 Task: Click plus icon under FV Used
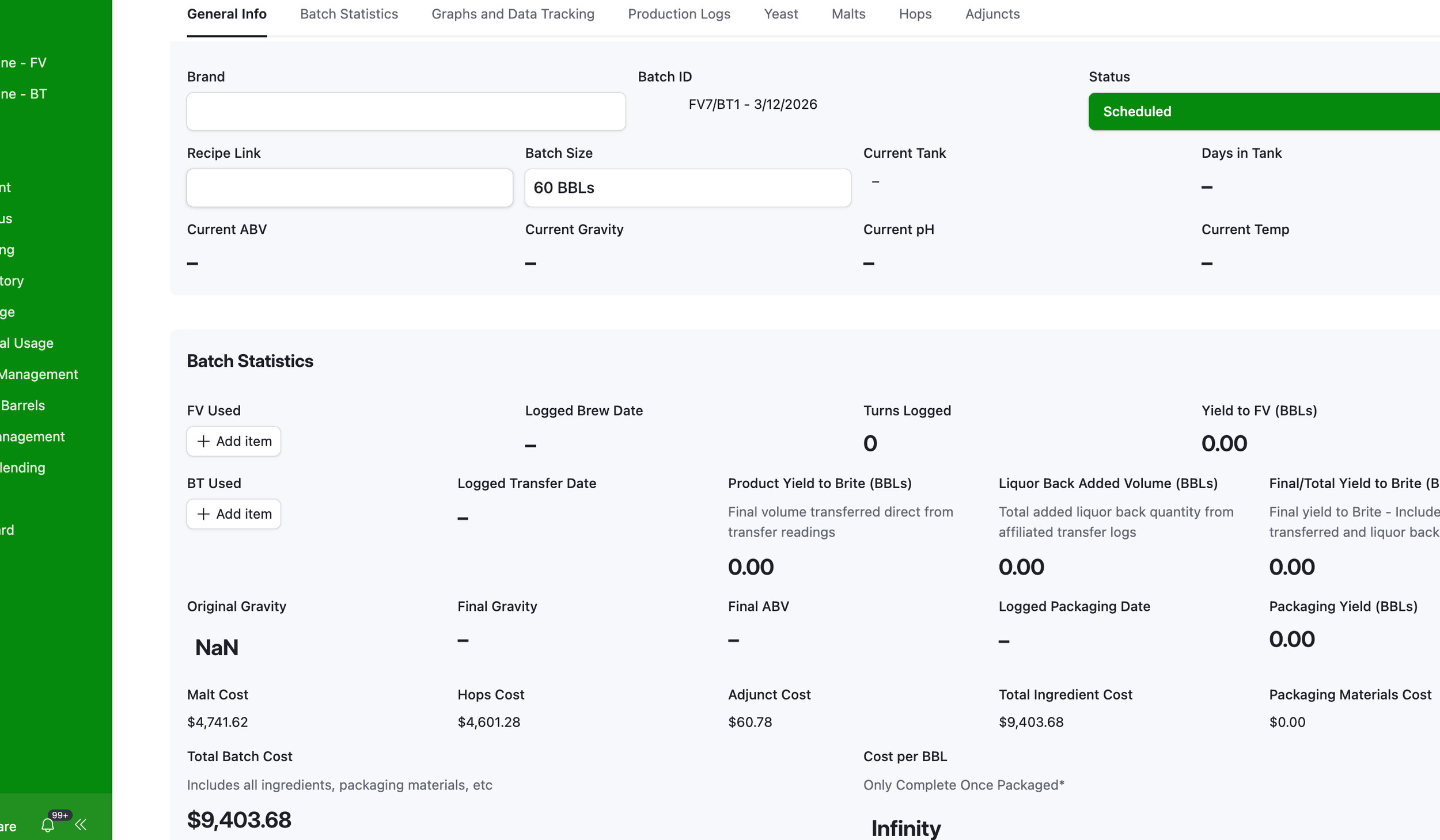coord(203,441)
